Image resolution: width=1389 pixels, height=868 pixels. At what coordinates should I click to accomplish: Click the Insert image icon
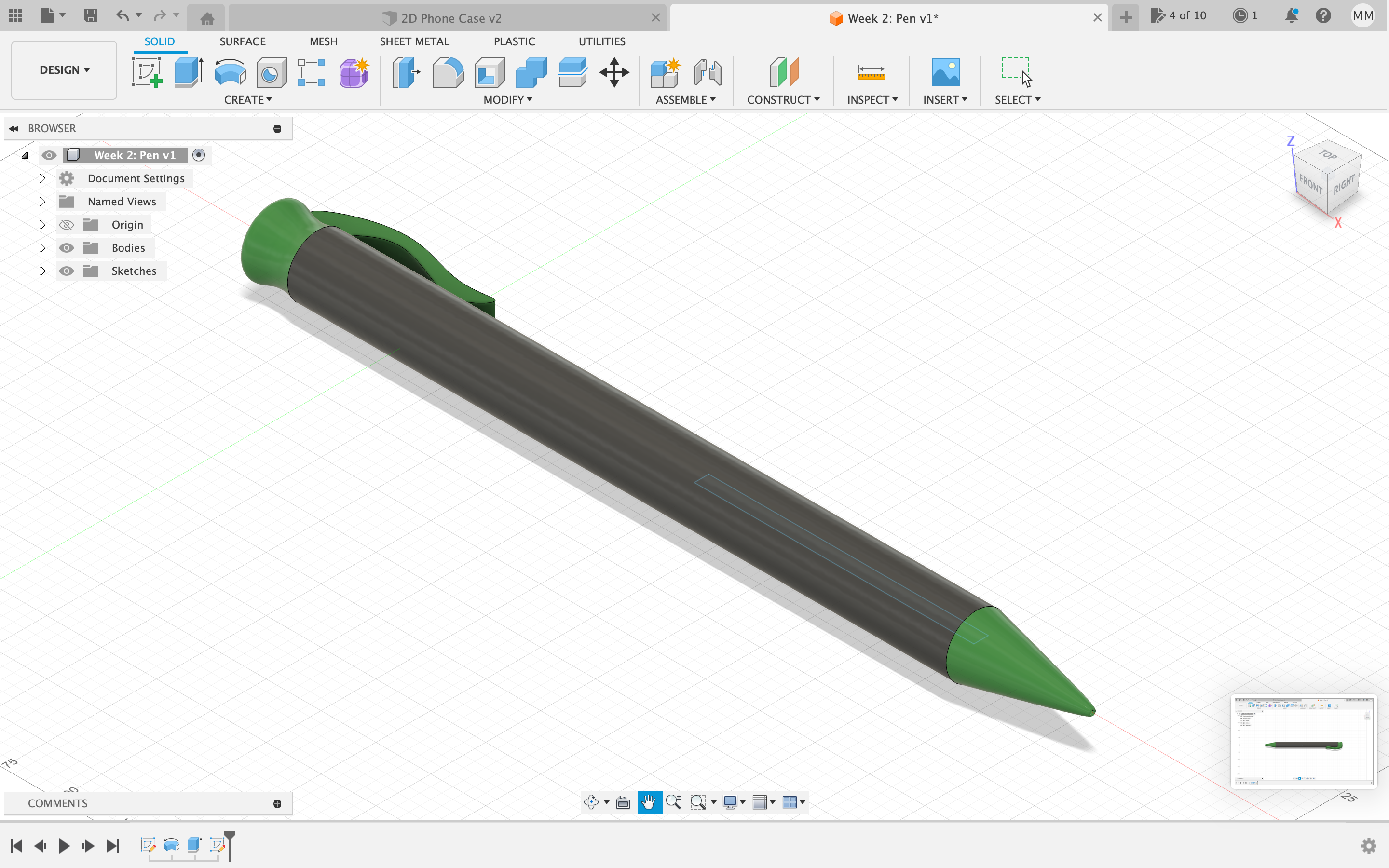pos(945,73)
